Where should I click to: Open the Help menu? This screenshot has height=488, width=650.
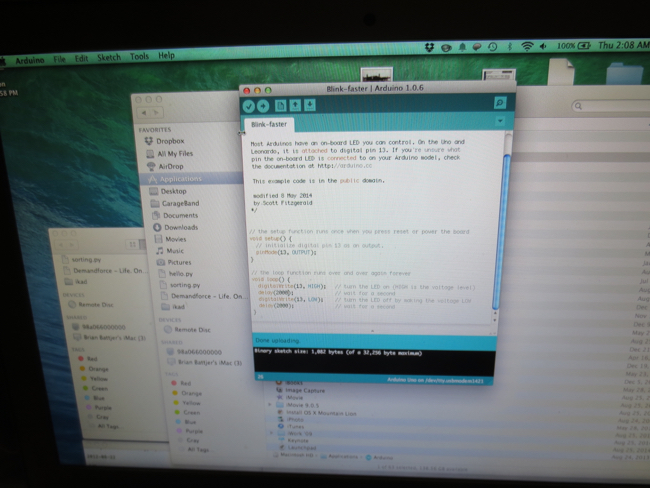(166, 56)
